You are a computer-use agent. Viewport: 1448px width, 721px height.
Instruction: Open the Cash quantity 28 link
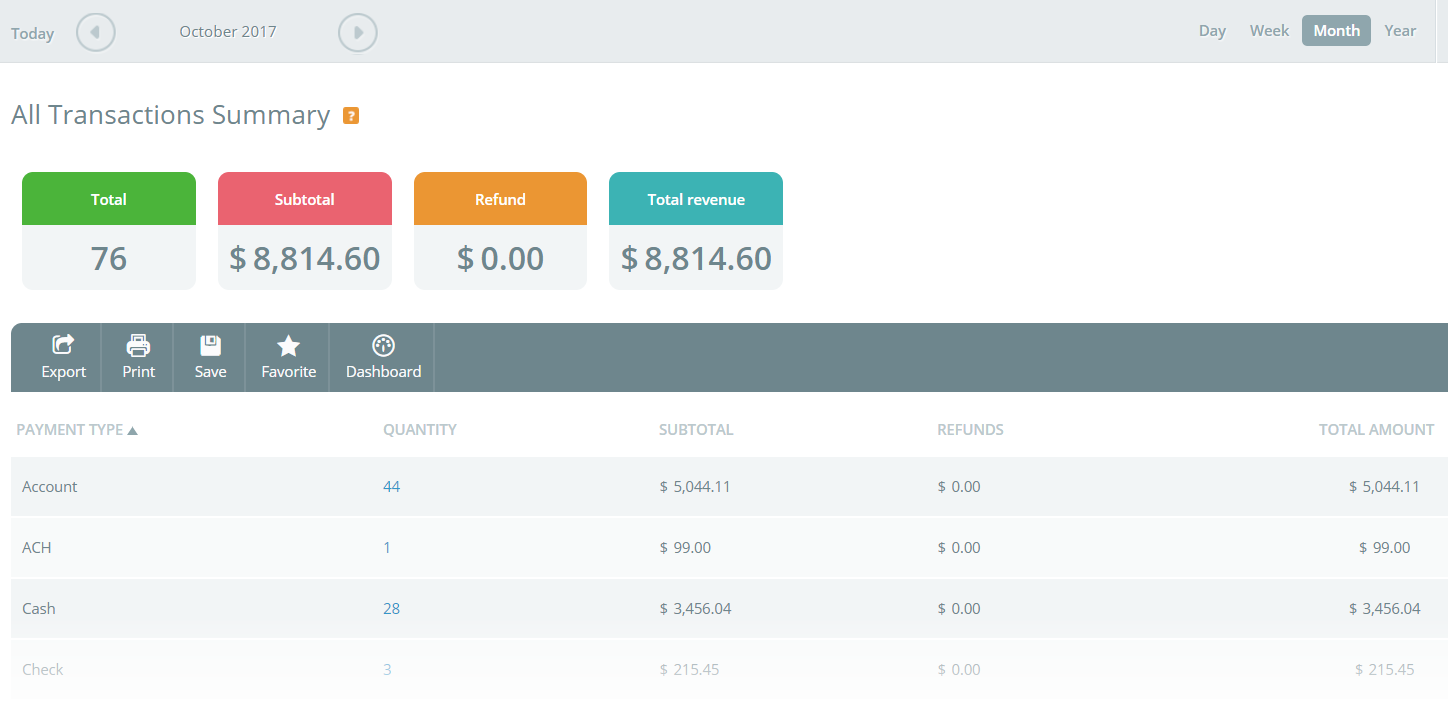[391, 608]
